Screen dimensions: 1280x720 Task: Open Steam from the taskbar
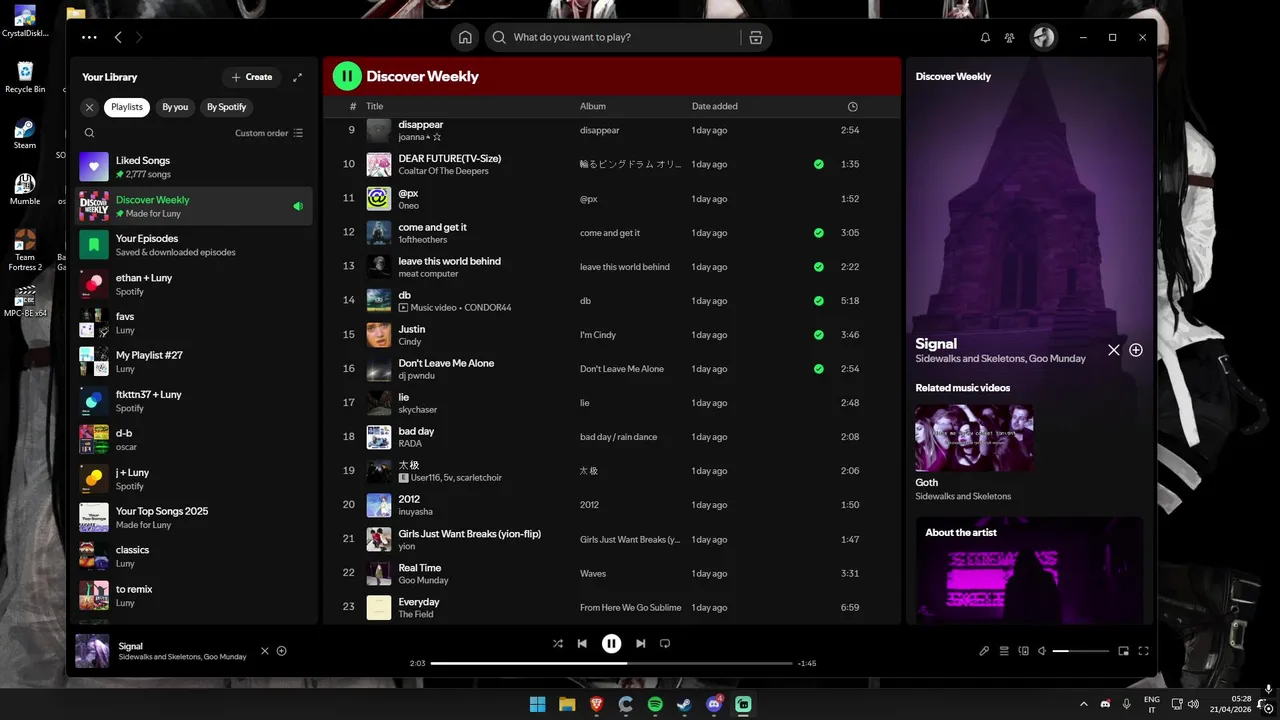click(684, 704)
